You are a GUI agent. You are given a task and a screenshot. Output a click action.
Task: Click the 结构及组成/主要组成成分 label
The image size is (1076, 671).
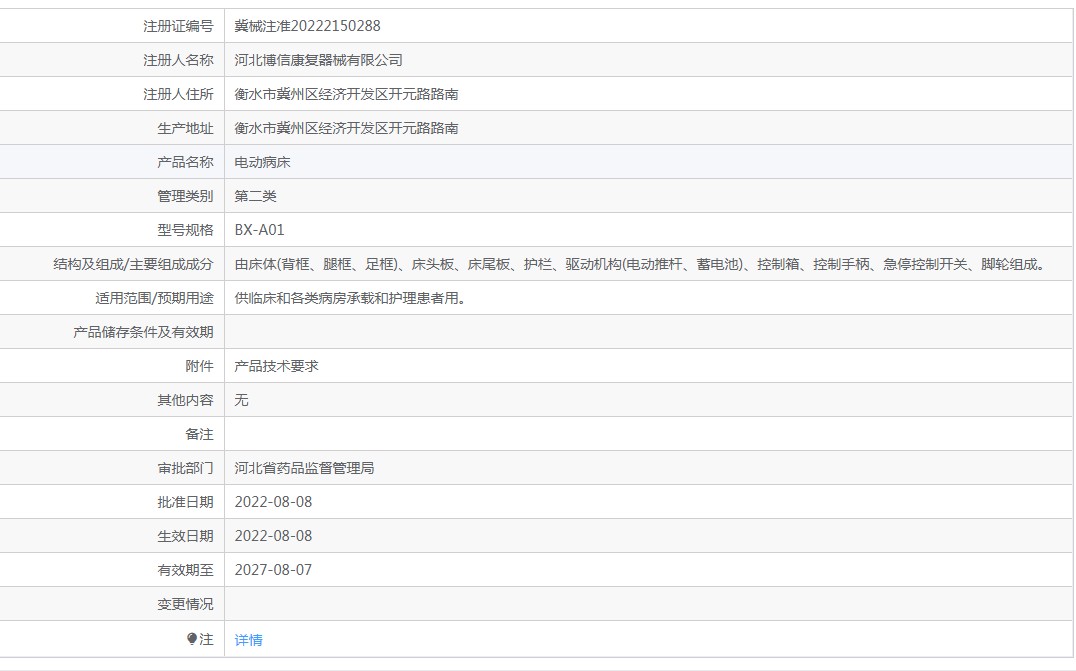(x=134, y=264)
